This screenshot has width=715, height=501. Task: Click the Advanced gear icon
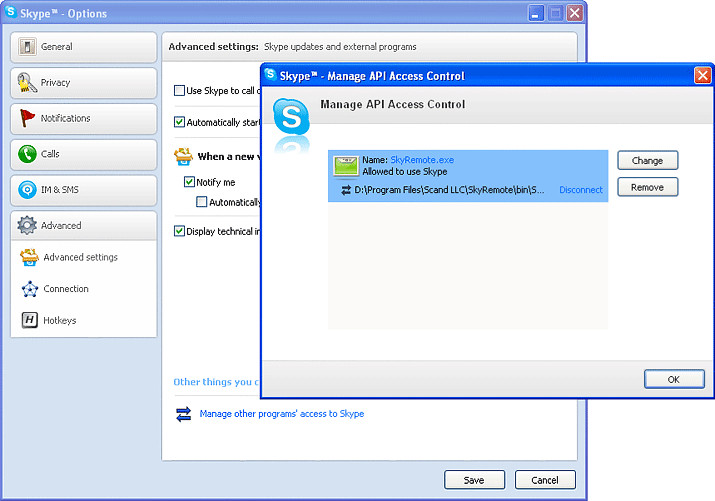pos(27,225)
